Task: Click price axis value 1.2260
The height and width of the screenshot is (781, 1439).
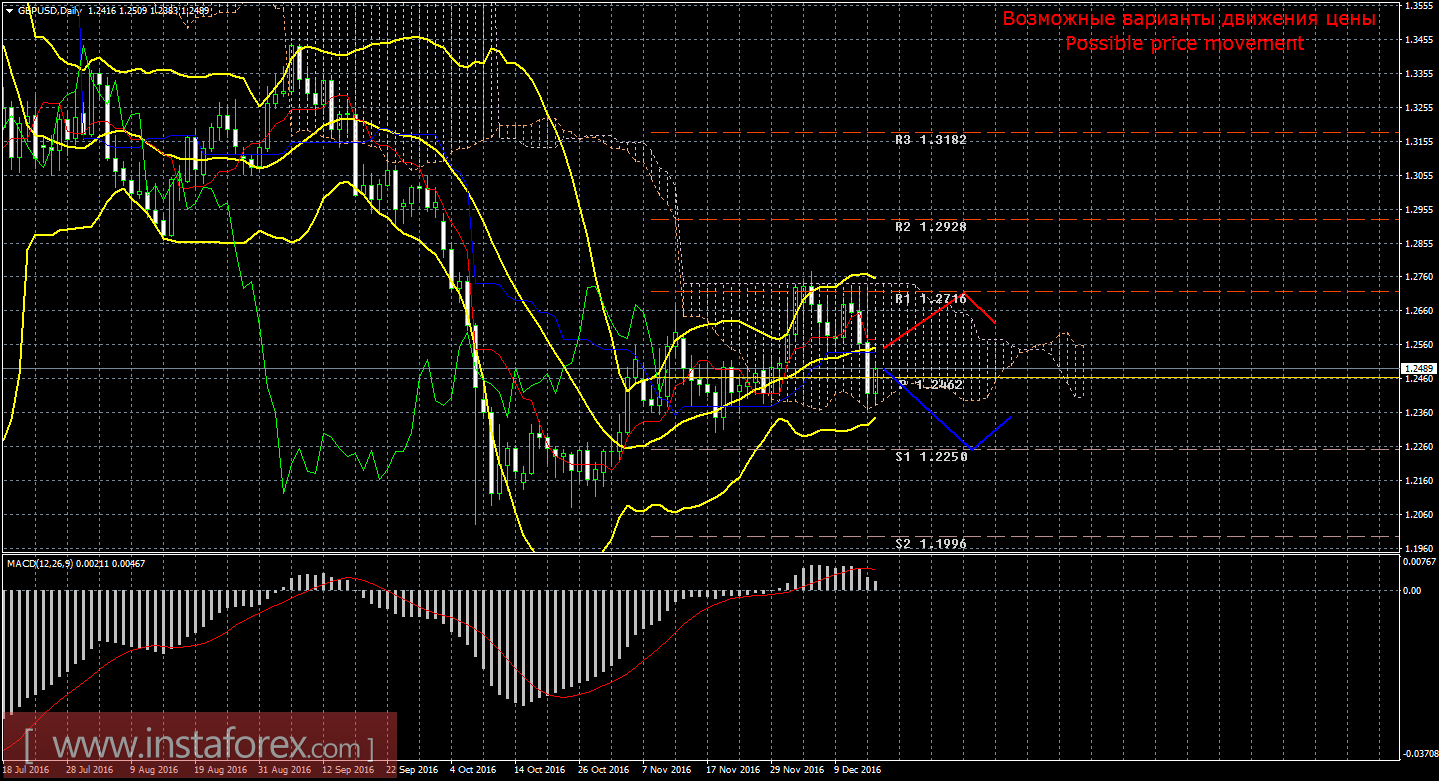Action: [x=1418, y=447]
